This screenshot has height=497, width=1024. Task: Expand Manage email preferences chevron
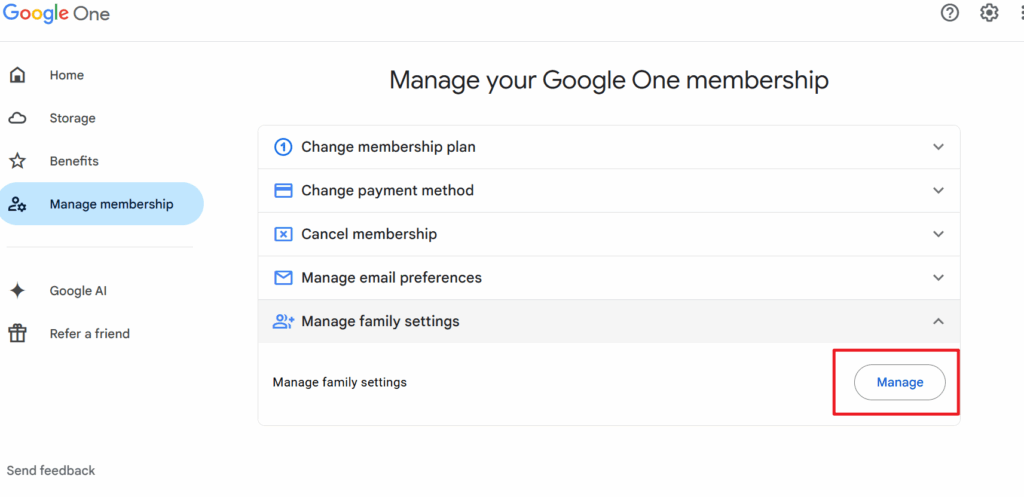point(938,277)
